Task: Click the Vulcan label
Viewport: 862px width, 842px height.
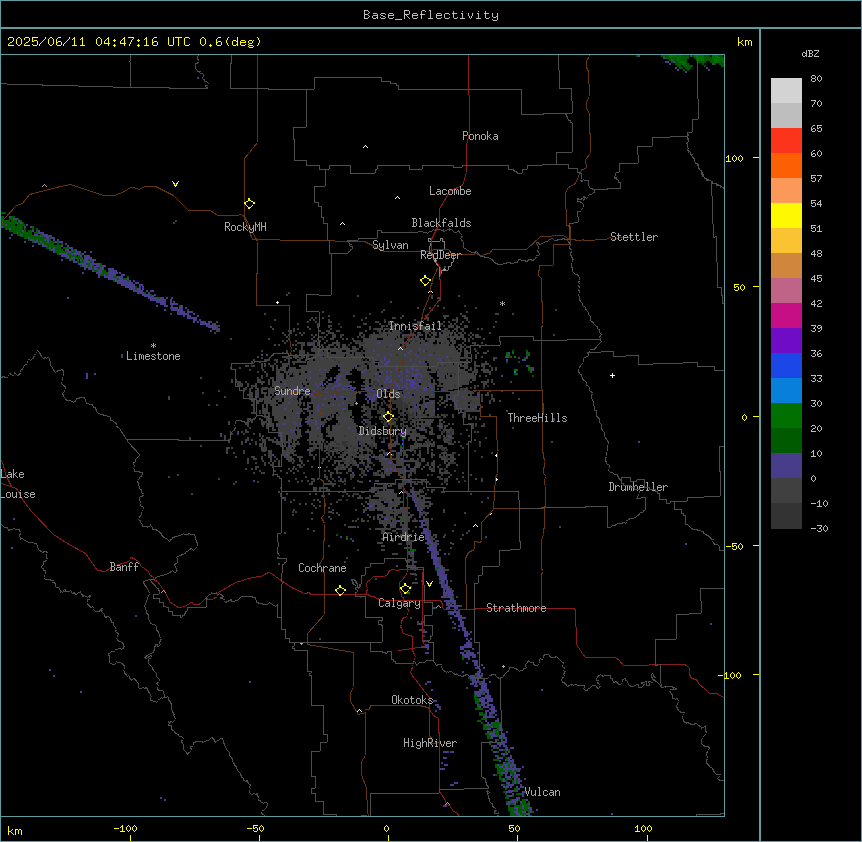Action: pos(542,792)
